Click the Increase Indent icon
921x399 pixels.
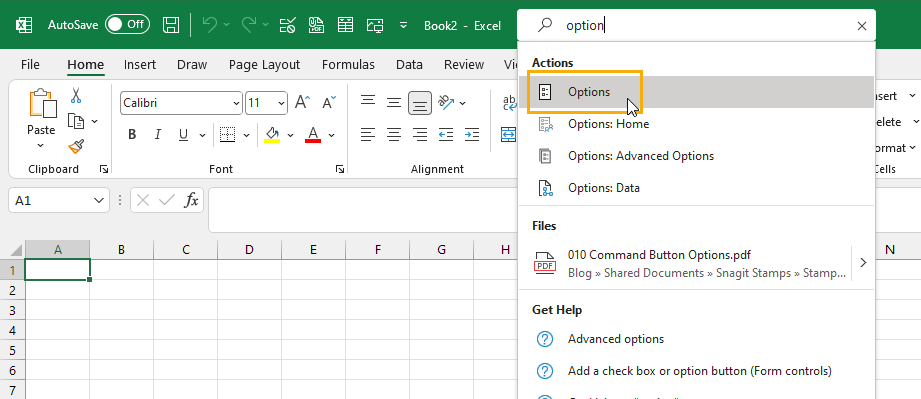point(472,135)
